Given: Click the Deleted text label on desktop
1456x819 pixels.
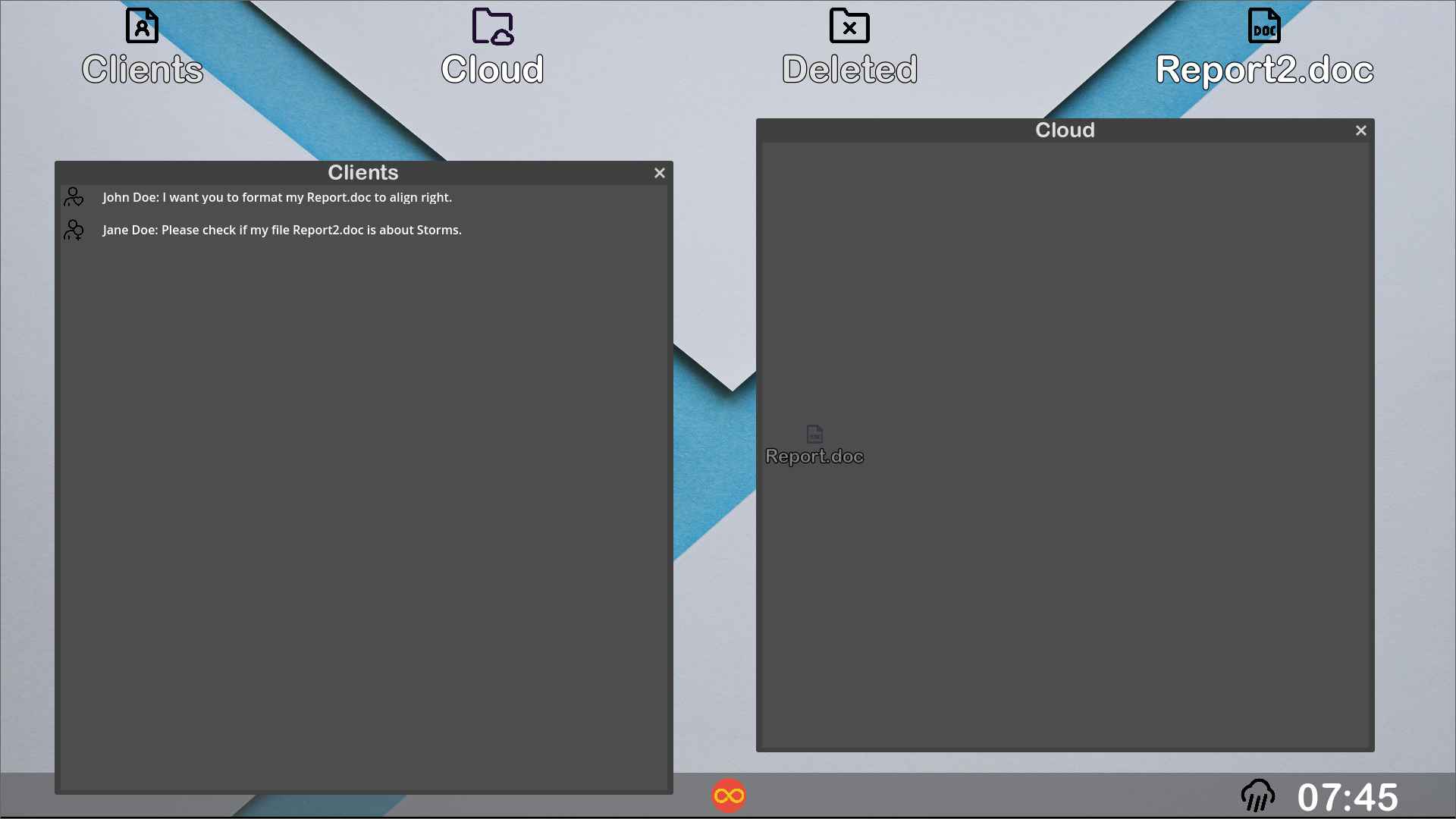Looking at the screenshot, I should [x=849, y=70].
